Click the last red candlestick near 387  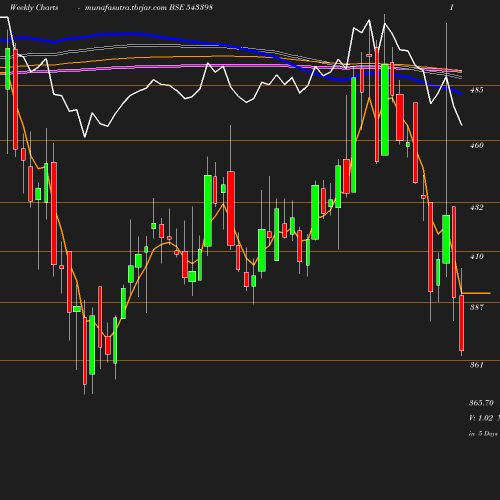click(x=462, y=323)
